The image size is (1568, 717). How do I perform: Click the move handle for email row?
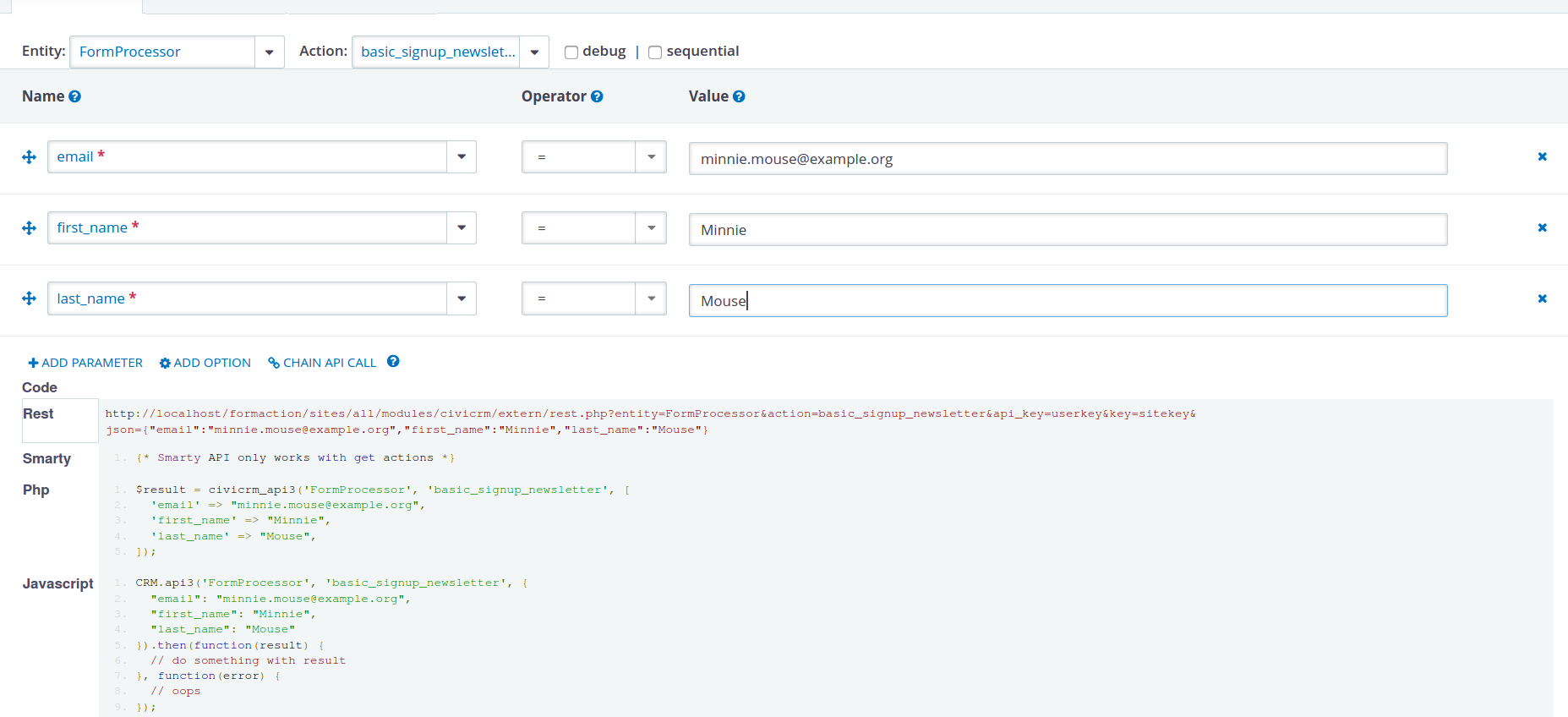coord(29,157)
